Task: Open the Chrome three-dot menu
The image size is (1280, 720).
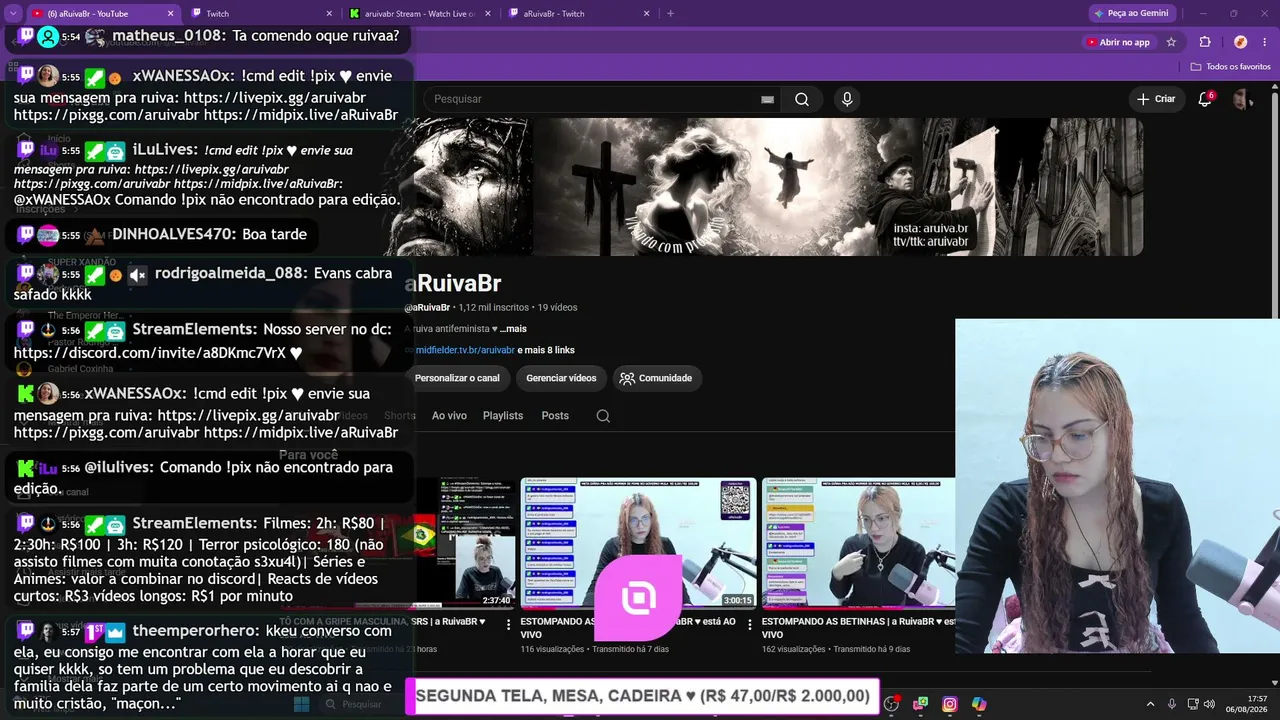Action: point(1265,42)
